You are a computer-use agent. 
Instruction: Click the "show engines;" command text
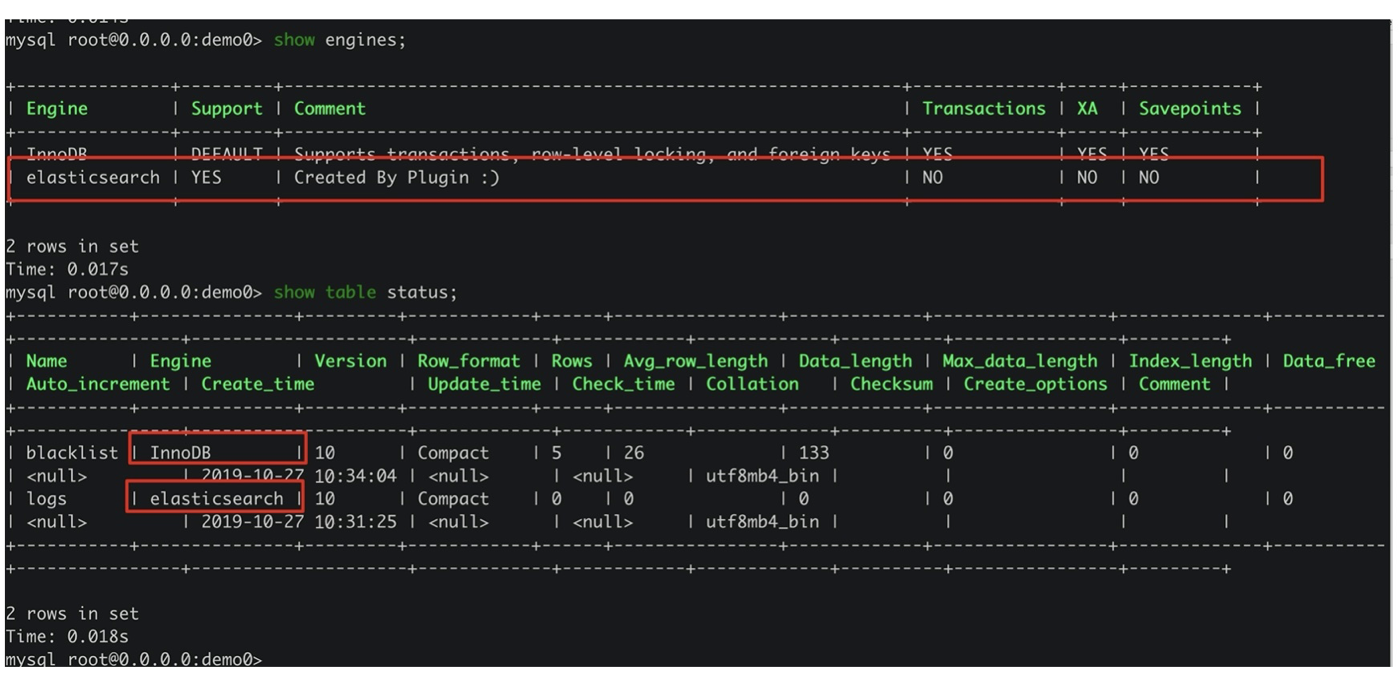point(340,41)
